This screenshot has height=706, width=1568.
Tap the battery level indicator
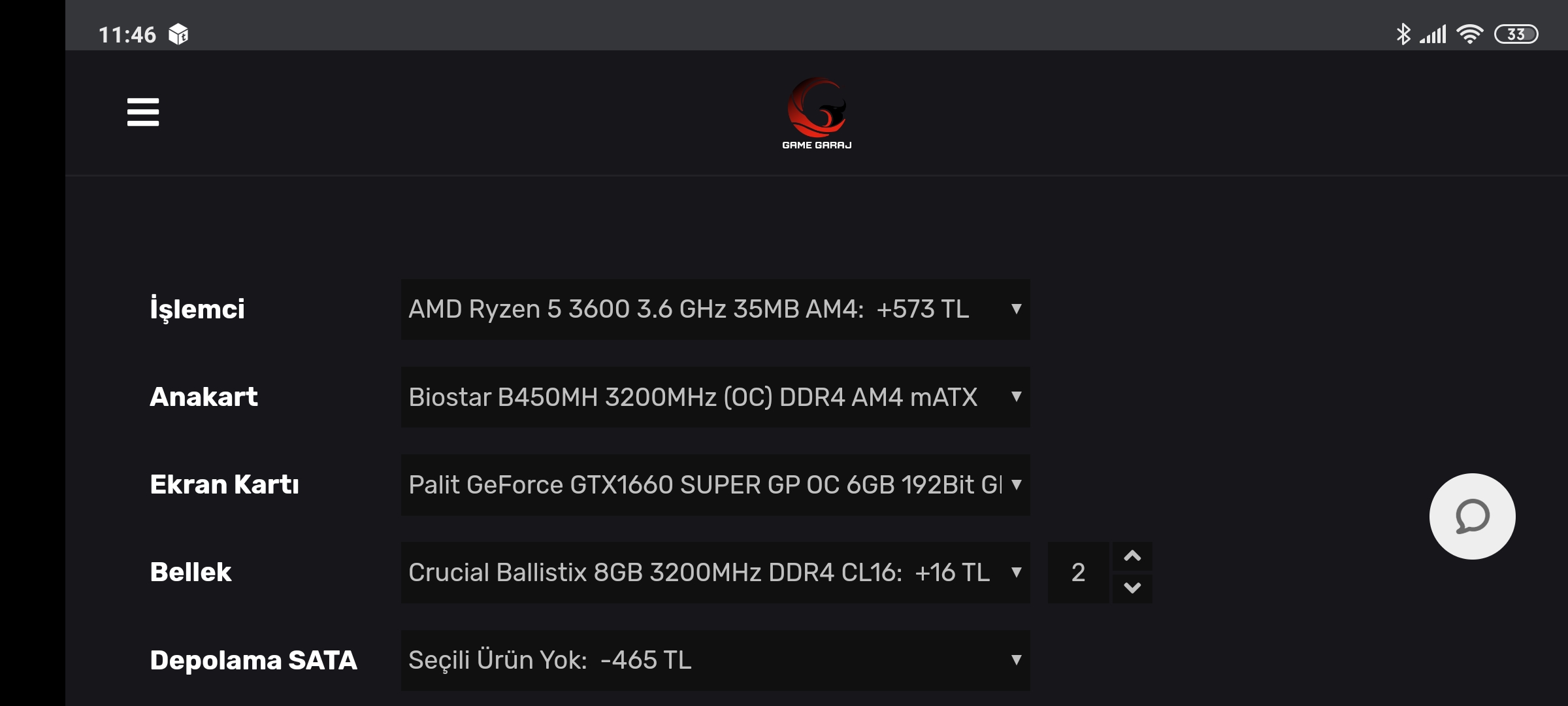(1516, 34)
